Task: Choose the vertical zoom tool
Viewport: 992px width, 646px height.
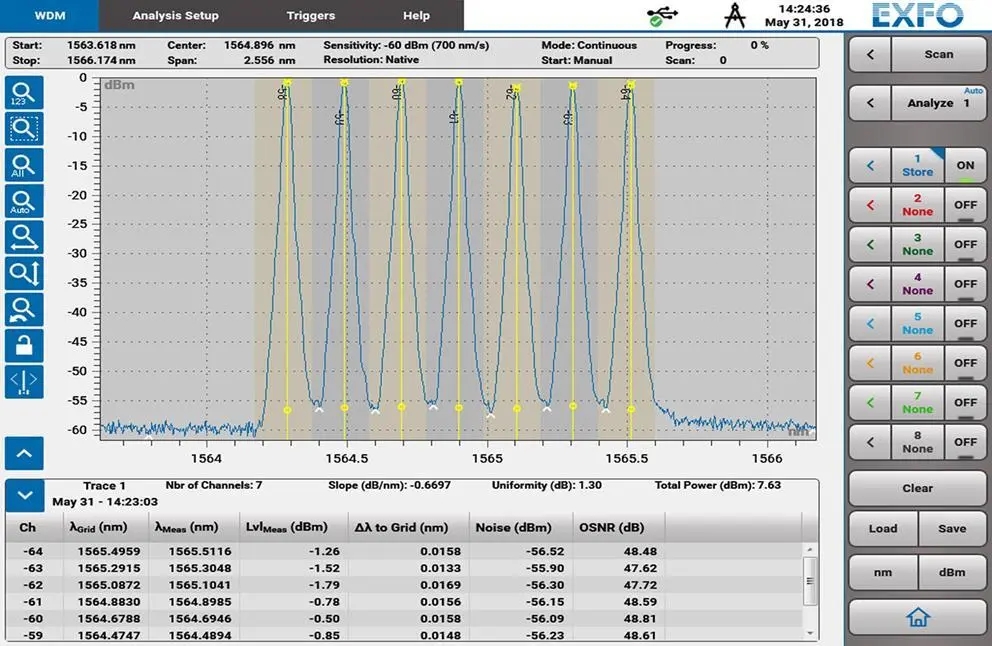Action: 24,272
